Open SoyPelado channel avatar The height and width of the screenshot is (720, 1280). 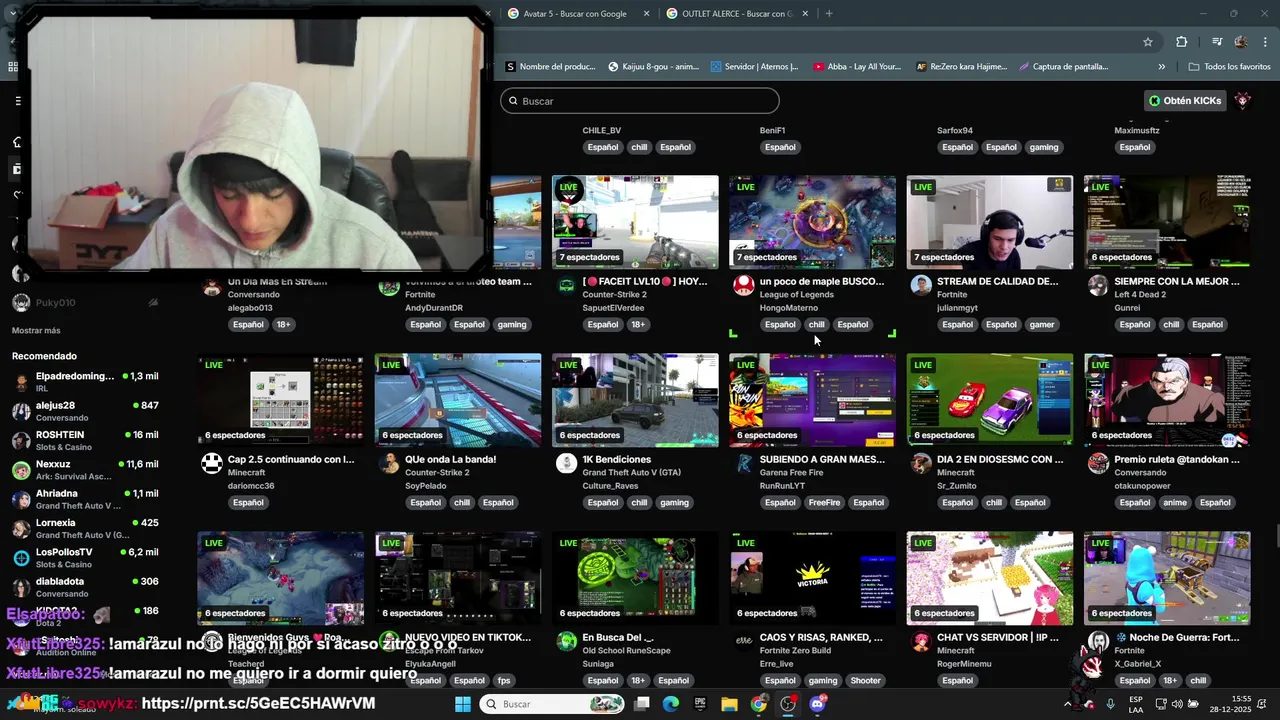tap(389, 463)
